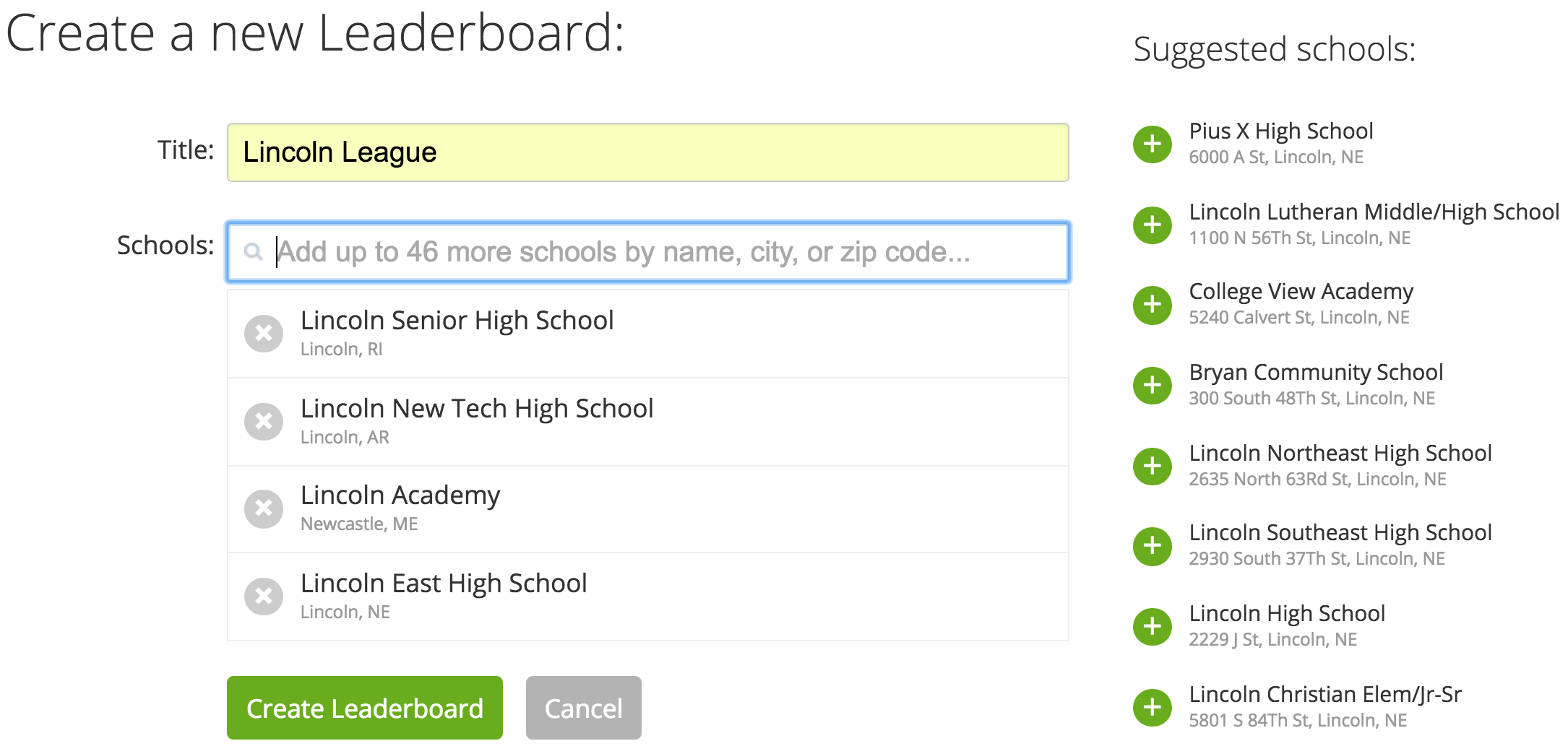The width and height of the screenshot is (1568, 754).
Task: Add Bryan Community School
Action: point(1153,385)
